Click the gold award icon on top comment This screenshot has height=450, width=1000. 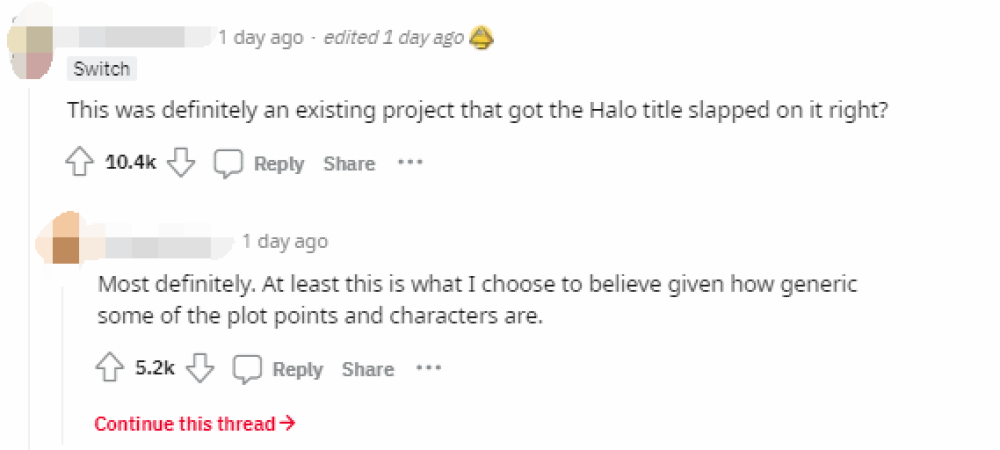click(482, 38)
